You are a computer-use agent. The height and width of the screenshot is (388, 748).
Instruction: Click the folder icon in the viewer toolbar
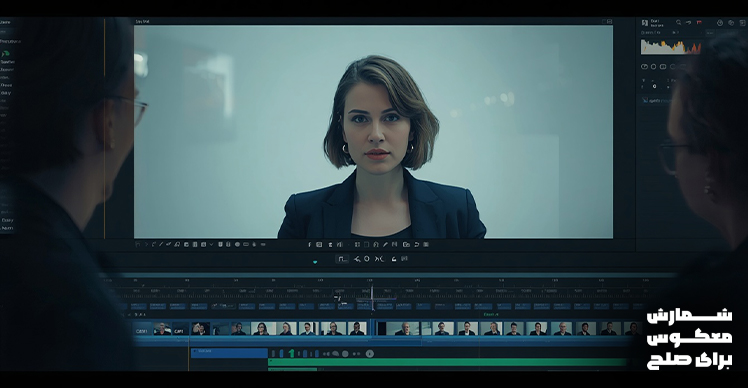[406, 244]
